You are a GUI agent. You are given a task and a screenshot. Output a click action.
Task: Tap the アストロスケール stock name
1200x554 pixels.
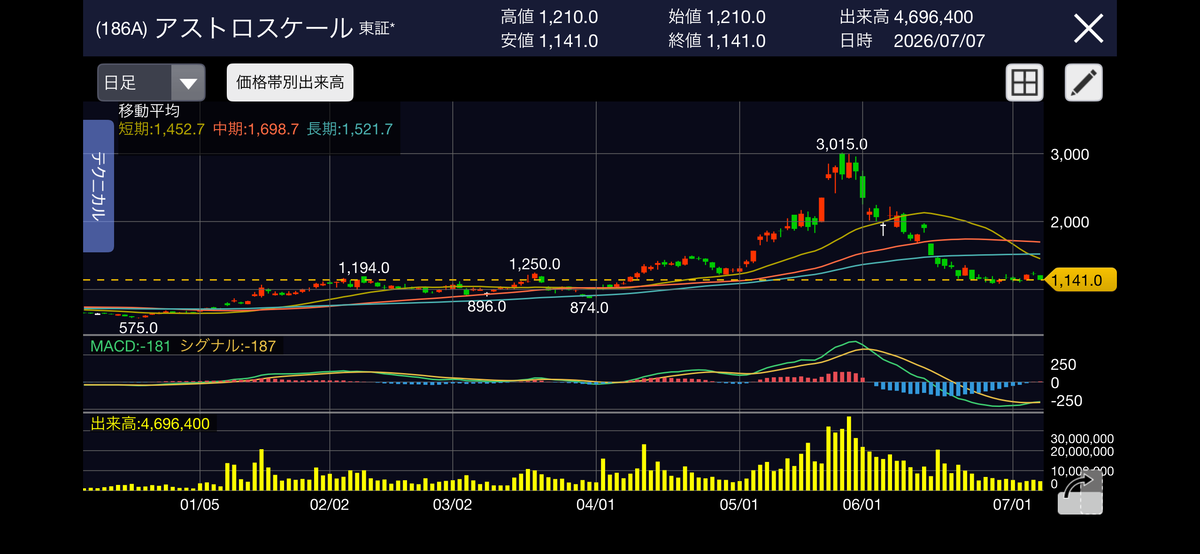[x=253, y=28]
